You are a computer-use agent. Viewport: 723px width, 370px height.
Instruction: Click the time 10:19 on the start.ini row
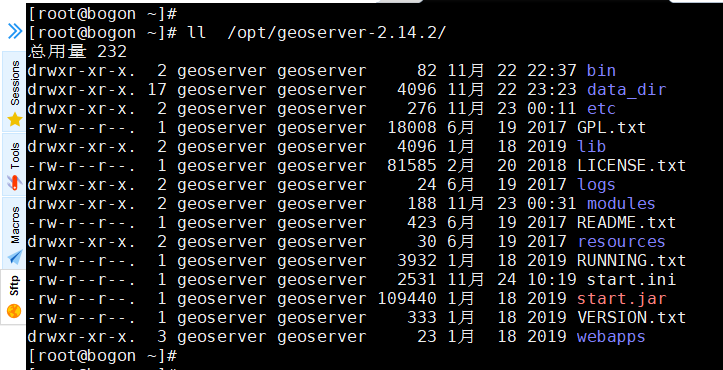551,280
